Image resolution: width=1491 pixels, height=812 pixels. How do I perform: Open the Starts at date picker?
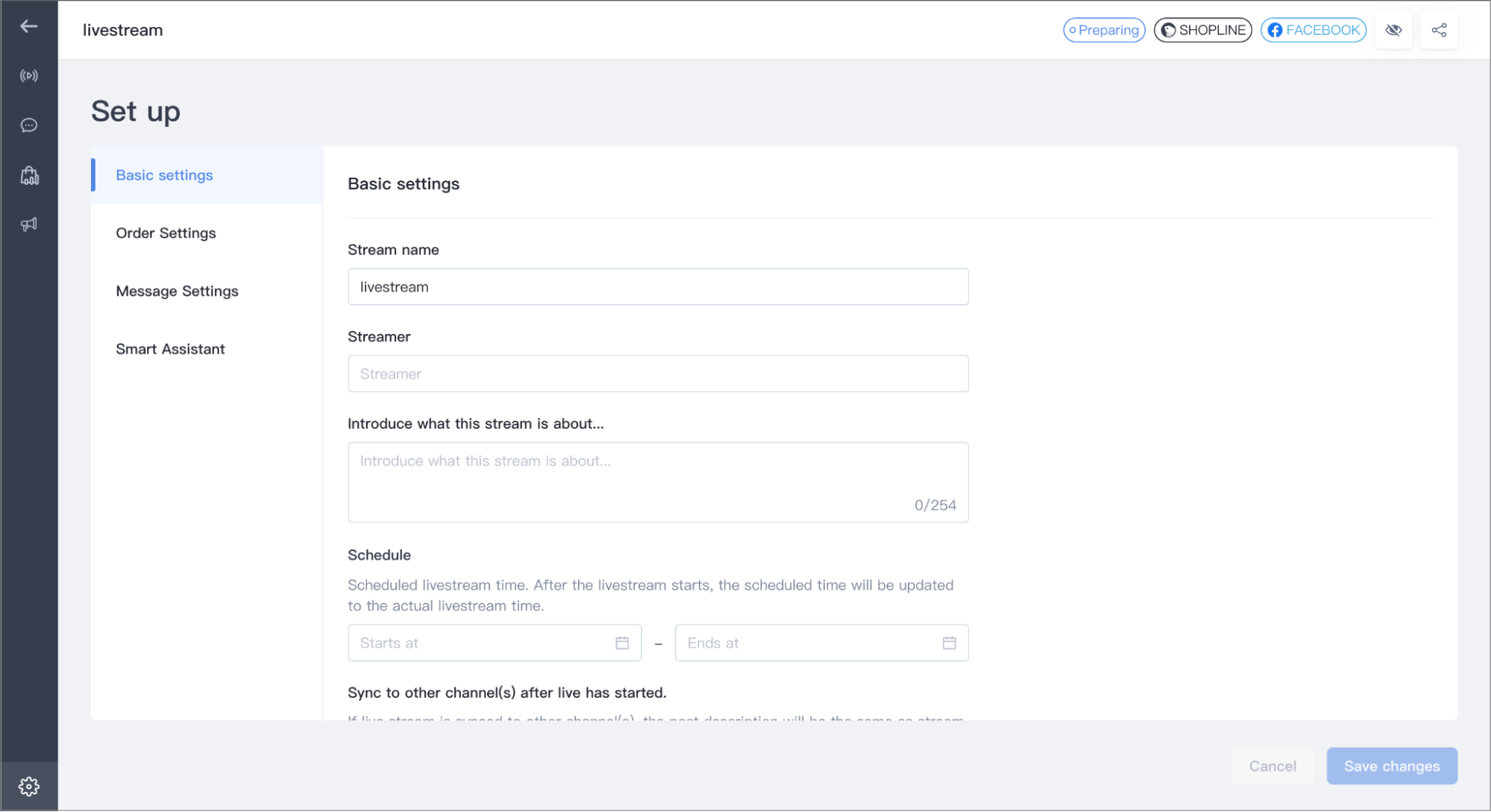click(495, 643)
